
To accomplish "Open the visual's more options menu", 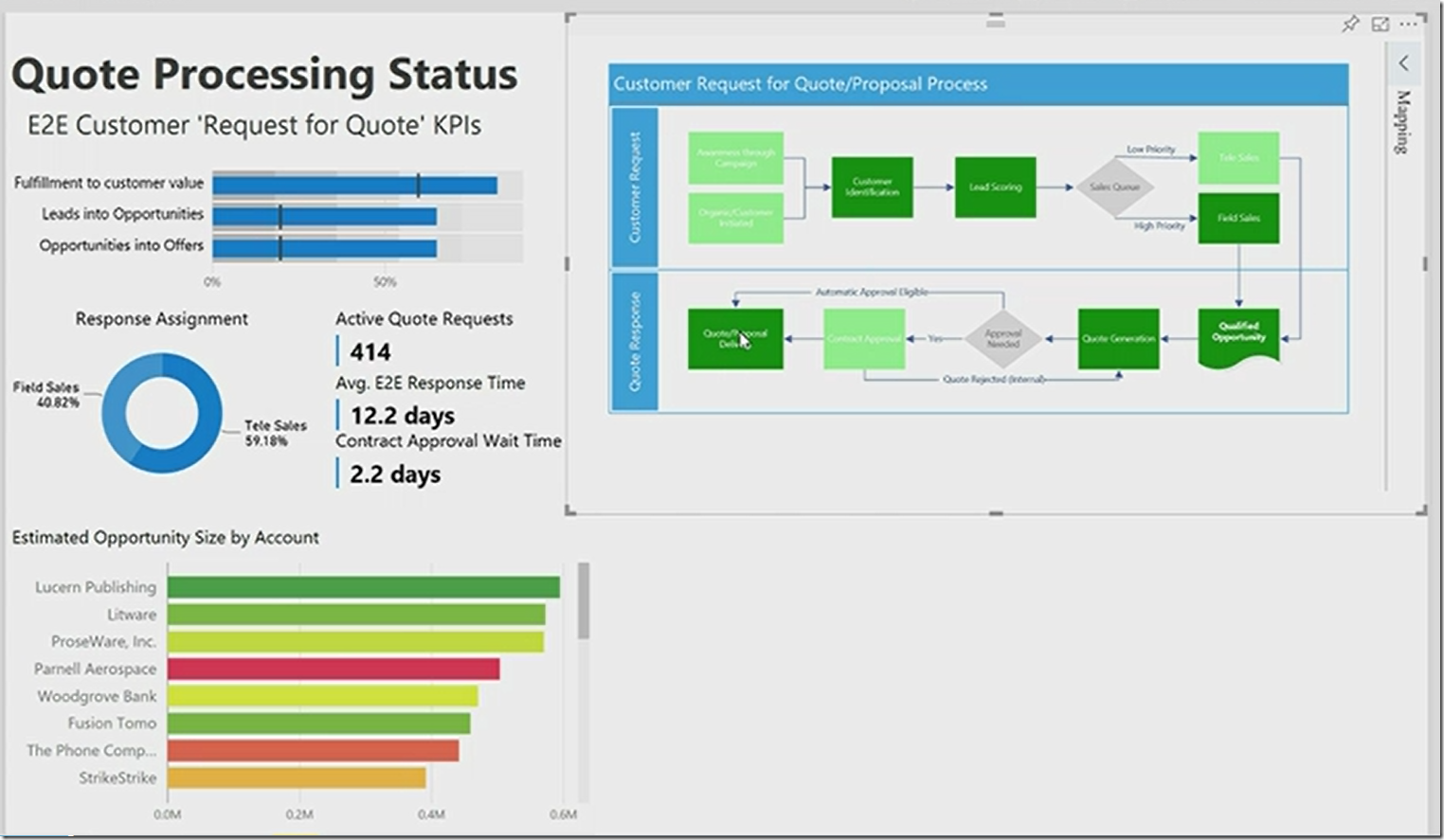I will (1409, 24).
